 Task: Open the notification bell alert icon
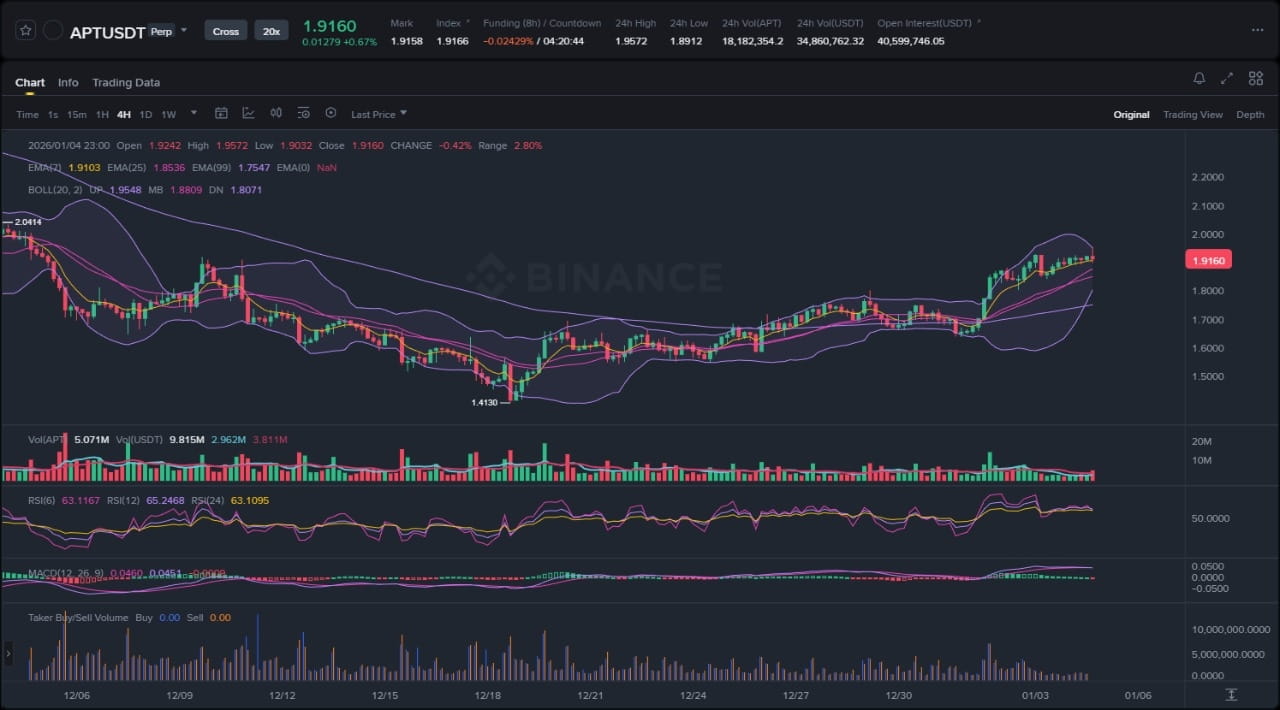coord(1199,78)
